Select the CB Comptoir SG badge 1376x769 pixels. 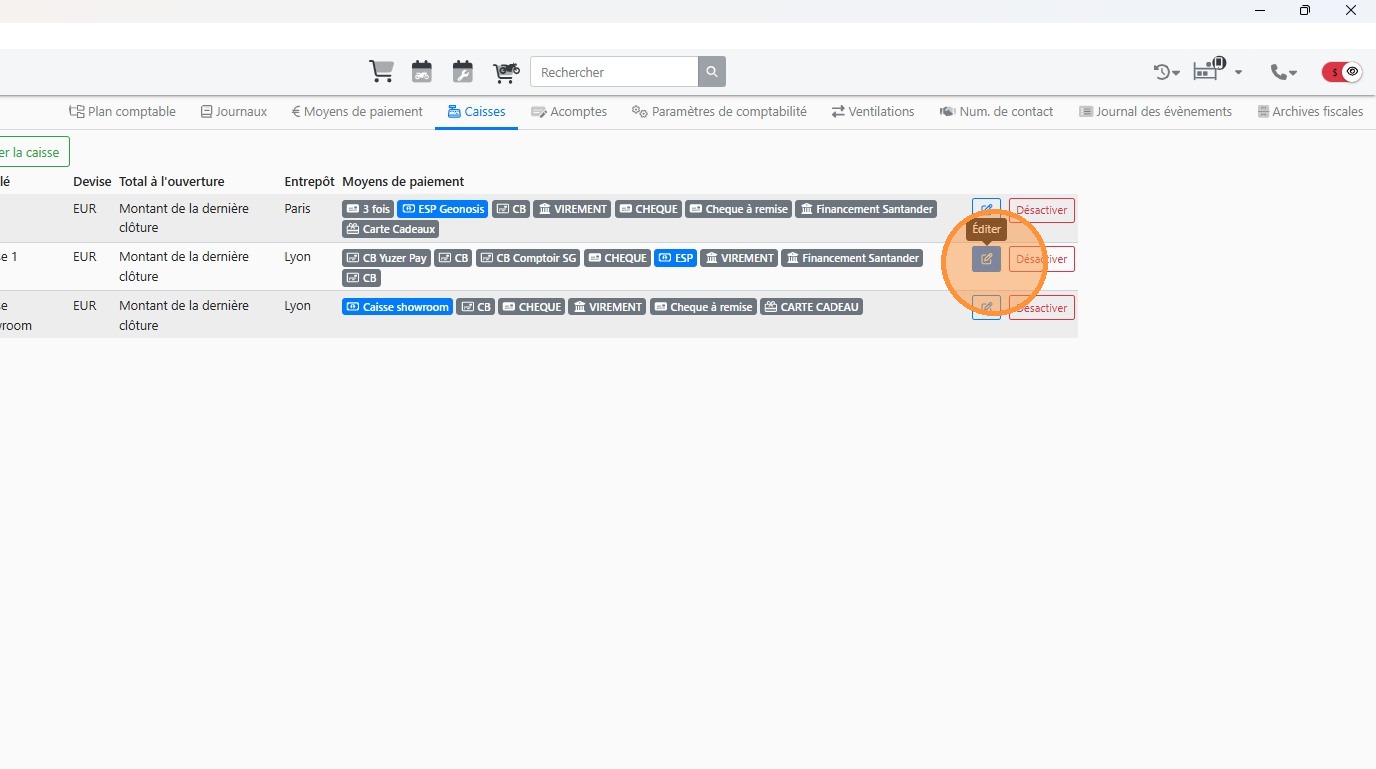(528, 258)
